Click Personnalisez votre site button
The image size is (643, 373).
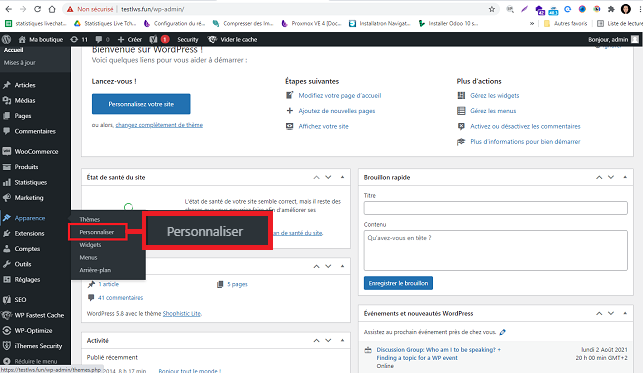coord(141,104)
